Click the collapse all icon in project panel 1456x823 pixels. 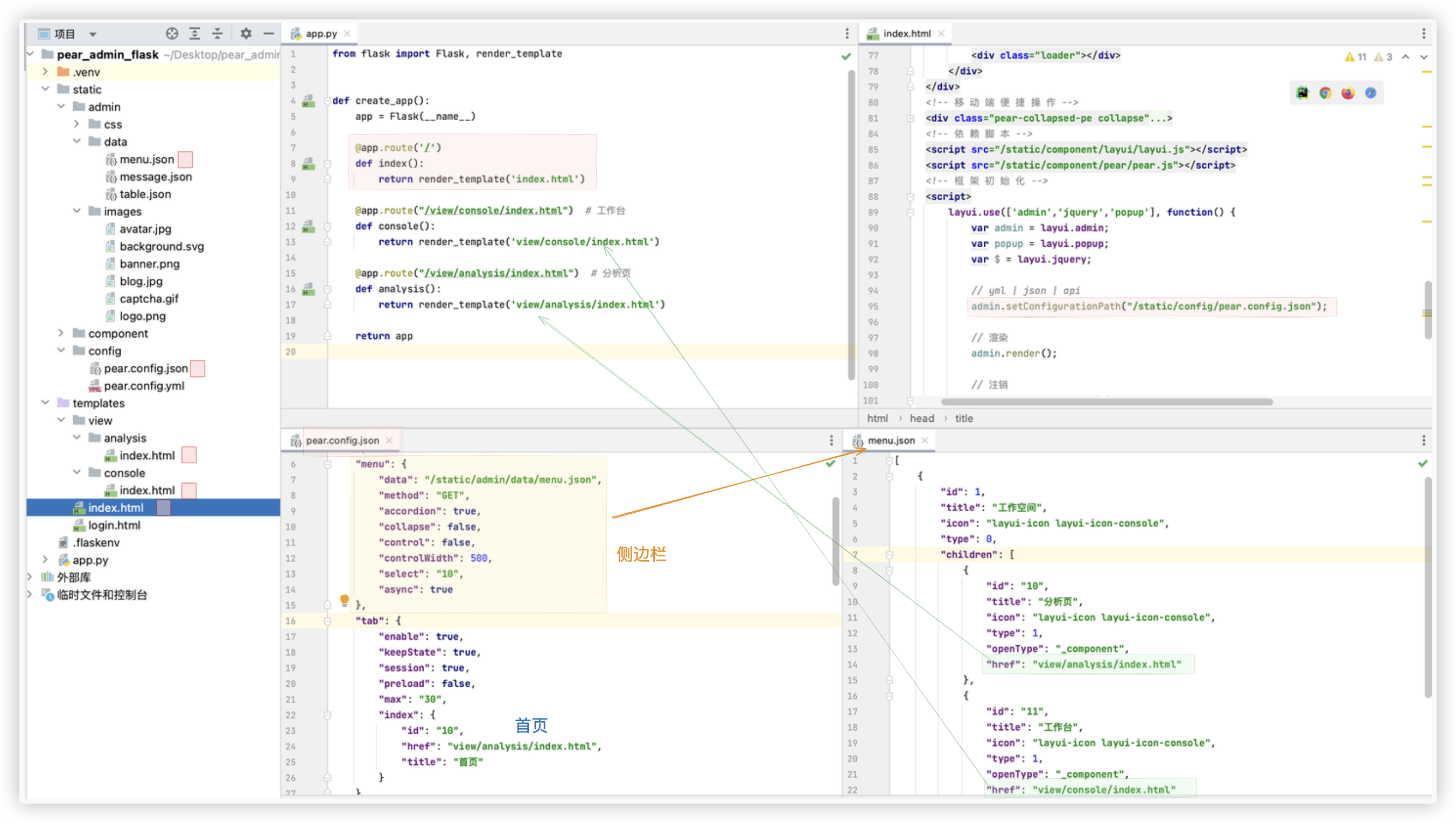218,34
